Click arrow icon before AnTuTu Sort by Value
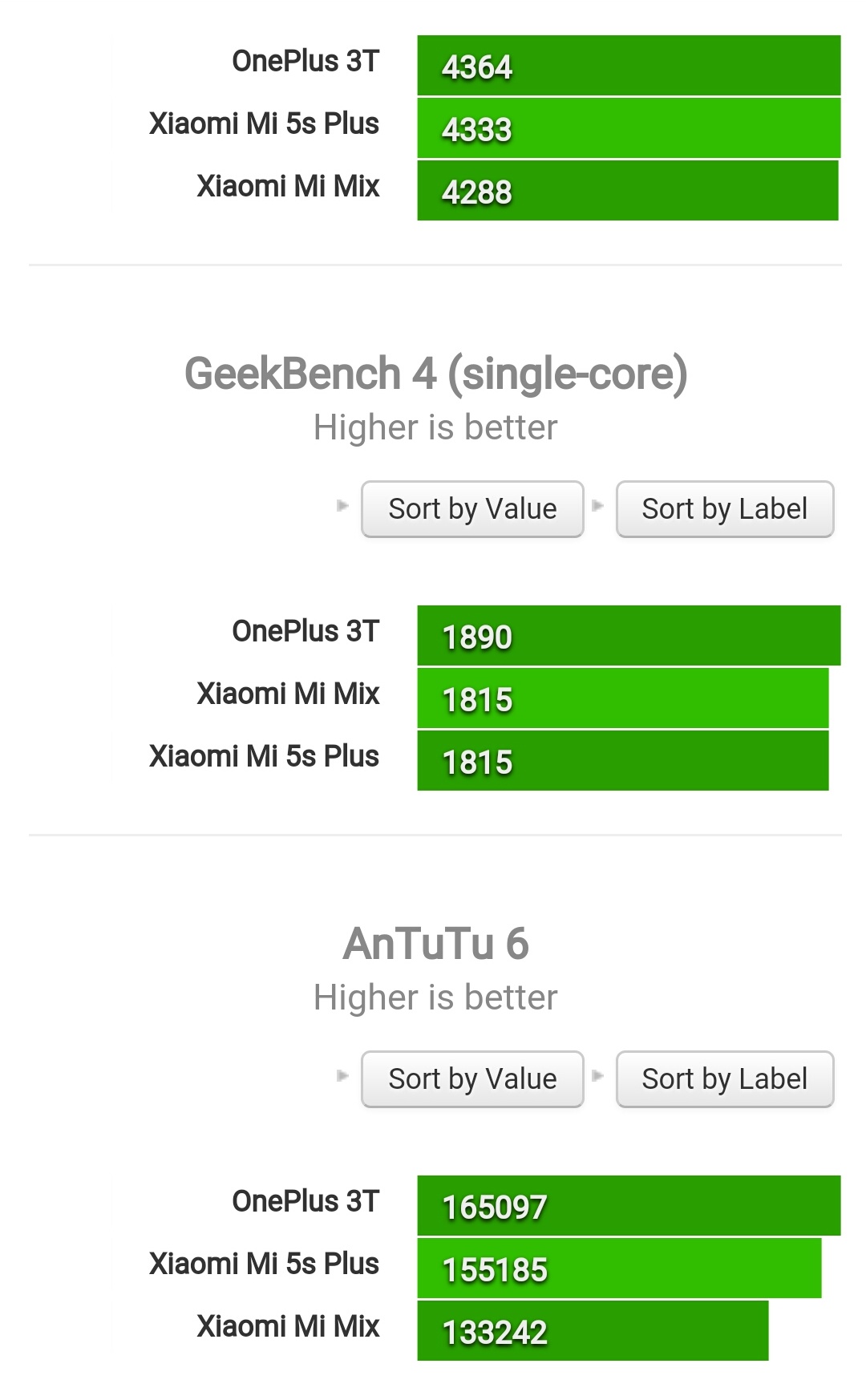The image size is (866, 1400). click(x=343, y=1076)
